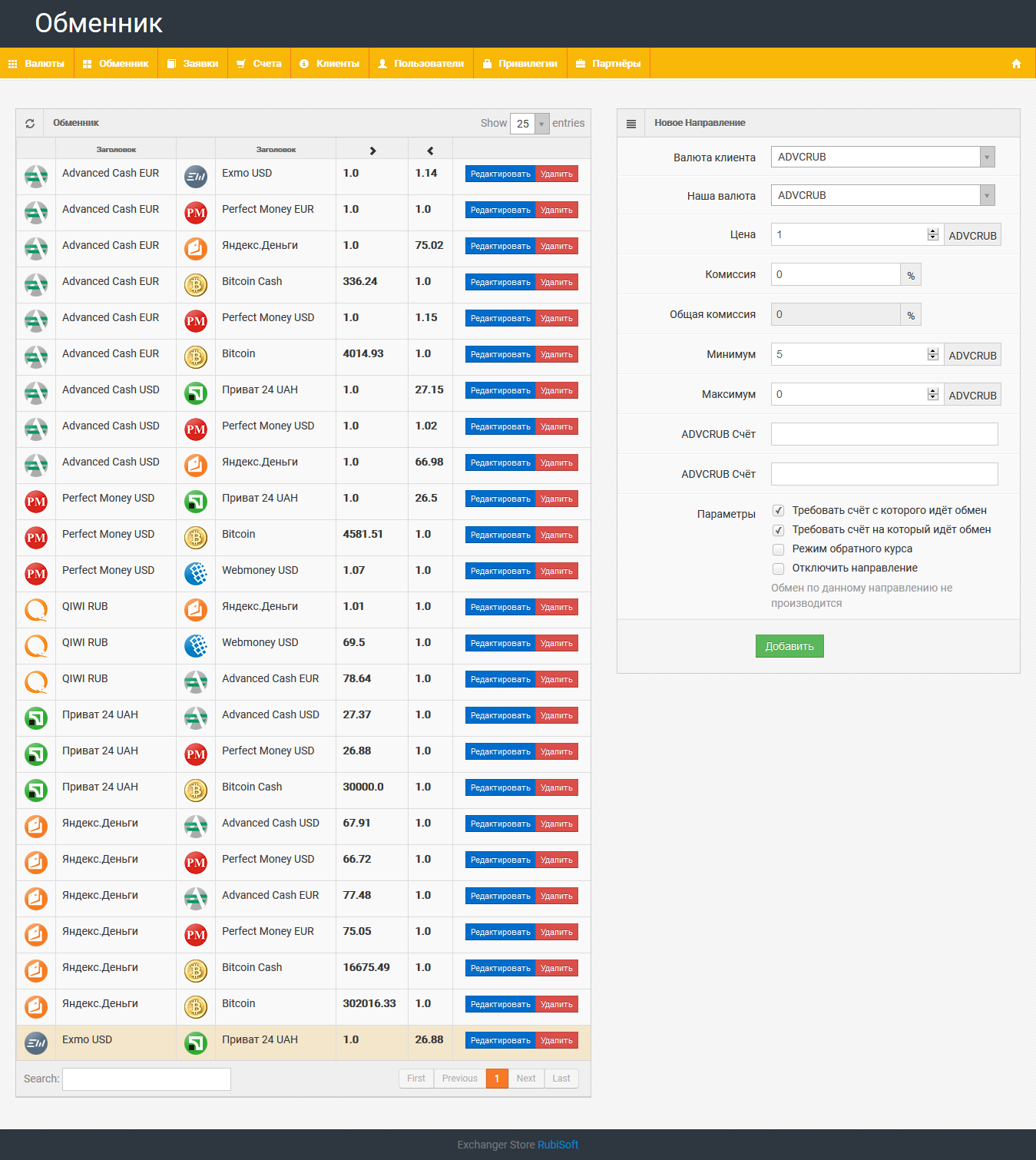Click the home icon in orange navbar
Viewport: 1036px width, 1160px height.
point(1016,64)
